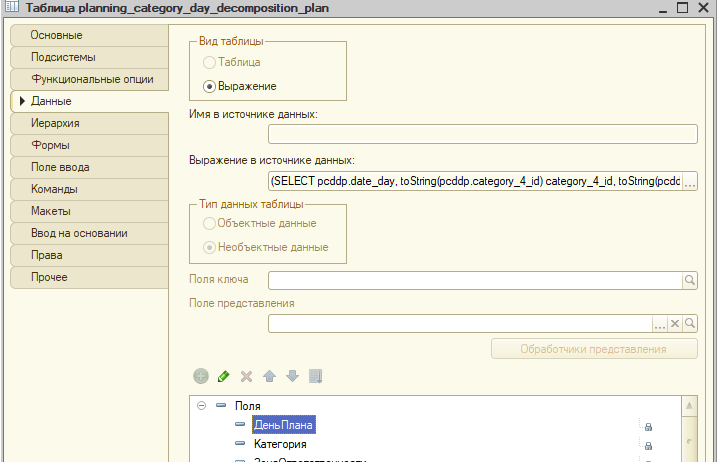The height and width of the screenshot is (462, 717).
Task: Select Необъектные данные radio option
Action: coord(209,247)
